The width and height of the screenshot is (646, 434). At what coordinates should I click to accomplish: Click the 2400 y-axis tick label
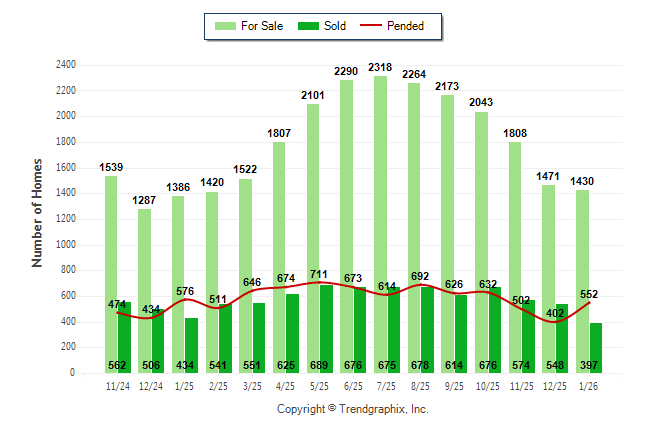coord(65,65)
